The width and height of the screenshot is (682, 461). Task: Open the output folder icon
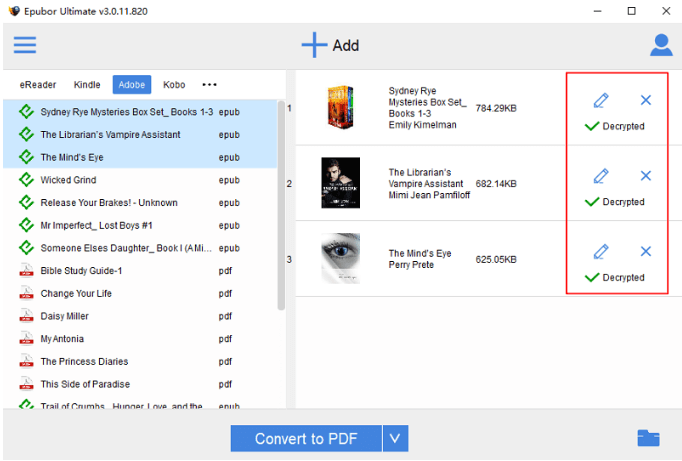tap(648, 438)
